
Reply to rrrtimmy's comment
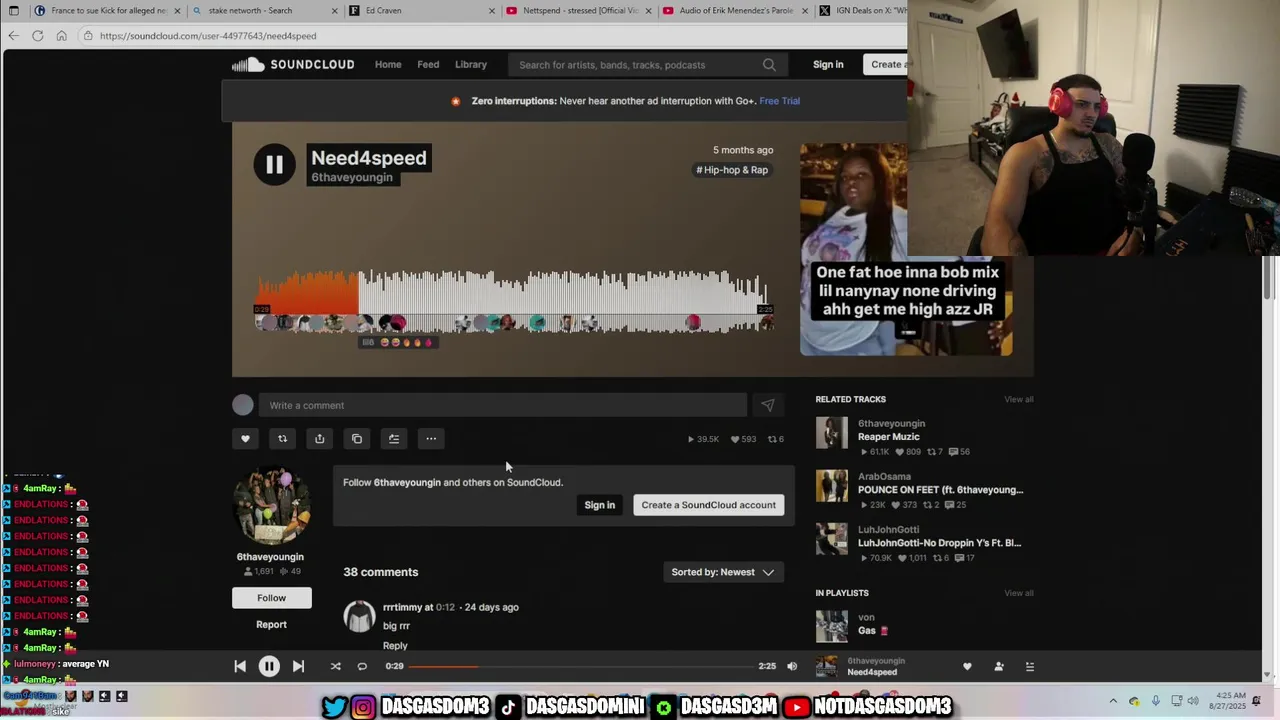coord(395,646)
